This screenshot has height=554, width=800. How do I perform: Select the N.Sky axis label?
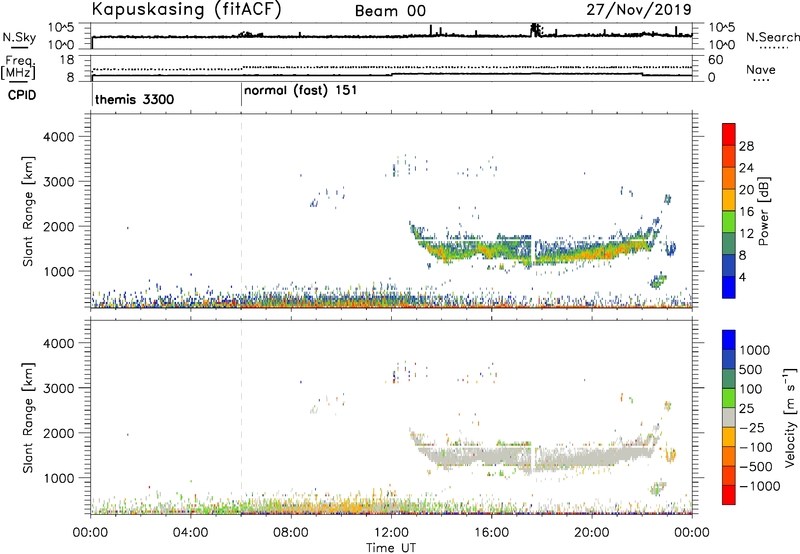(x=19, y=37)
